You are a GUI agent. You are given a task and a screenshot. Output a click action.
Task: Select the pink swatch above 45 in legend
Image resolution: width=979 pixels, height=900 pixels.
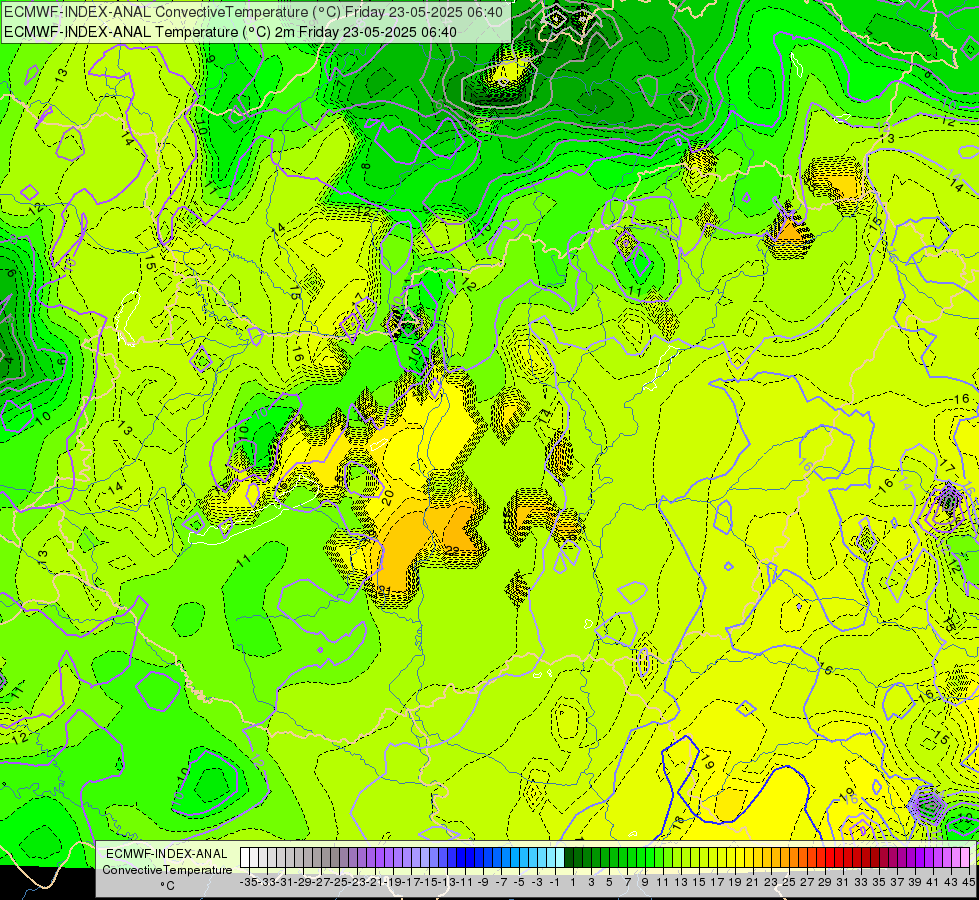pos(965,858)
